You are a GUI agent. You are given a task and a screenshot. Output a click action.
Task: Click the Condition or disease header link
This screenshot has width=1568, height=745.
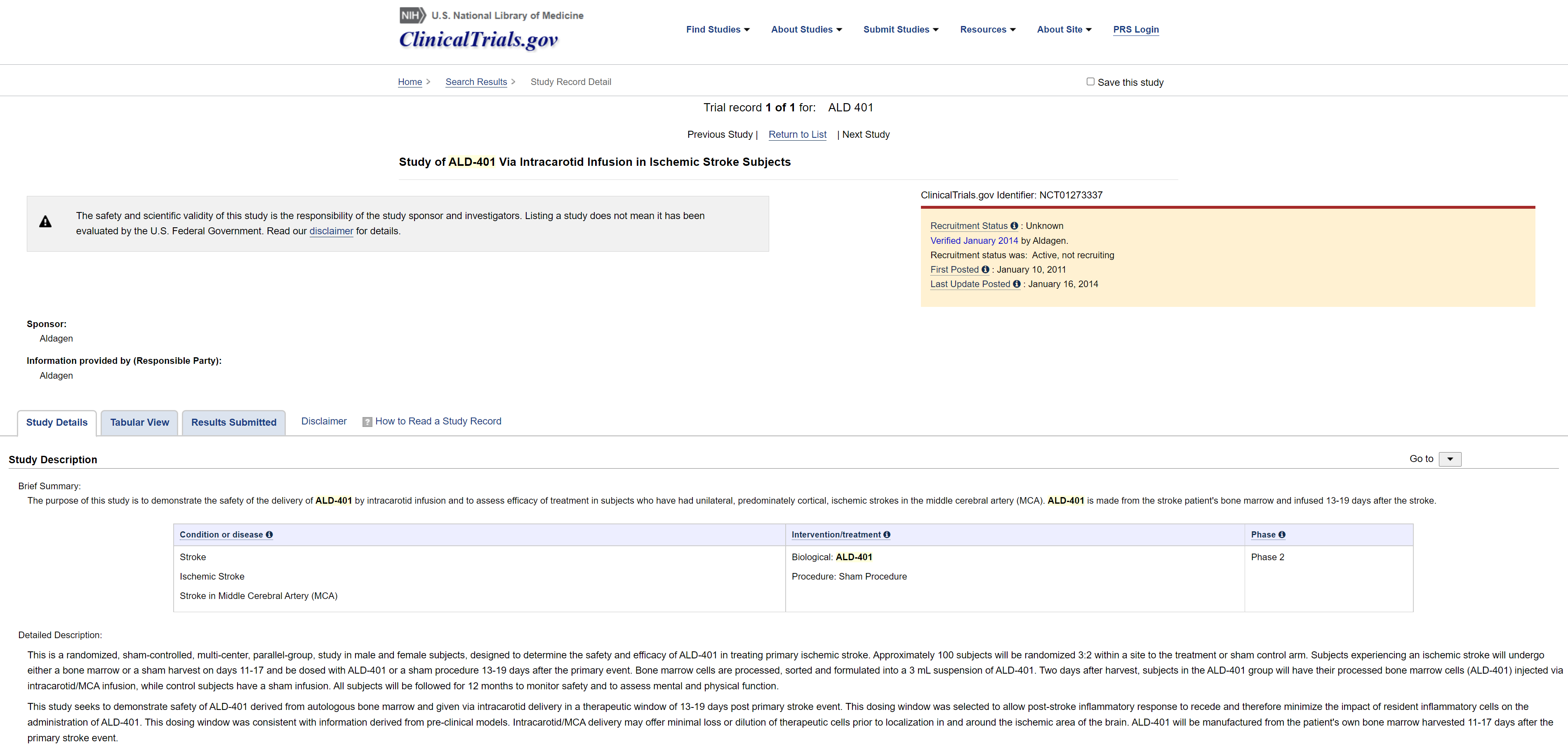pyautogui.click(x=221, y=535)
